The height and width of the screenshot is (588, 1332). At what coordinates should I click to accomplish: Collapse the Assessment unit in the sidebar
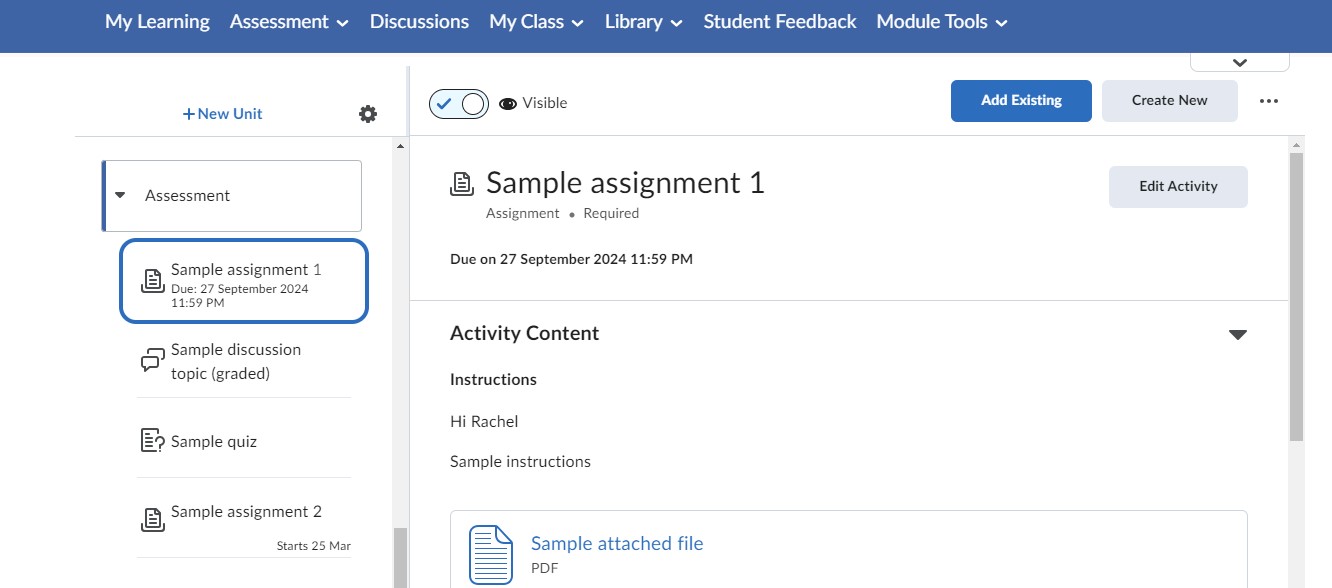tap(120, 195)
